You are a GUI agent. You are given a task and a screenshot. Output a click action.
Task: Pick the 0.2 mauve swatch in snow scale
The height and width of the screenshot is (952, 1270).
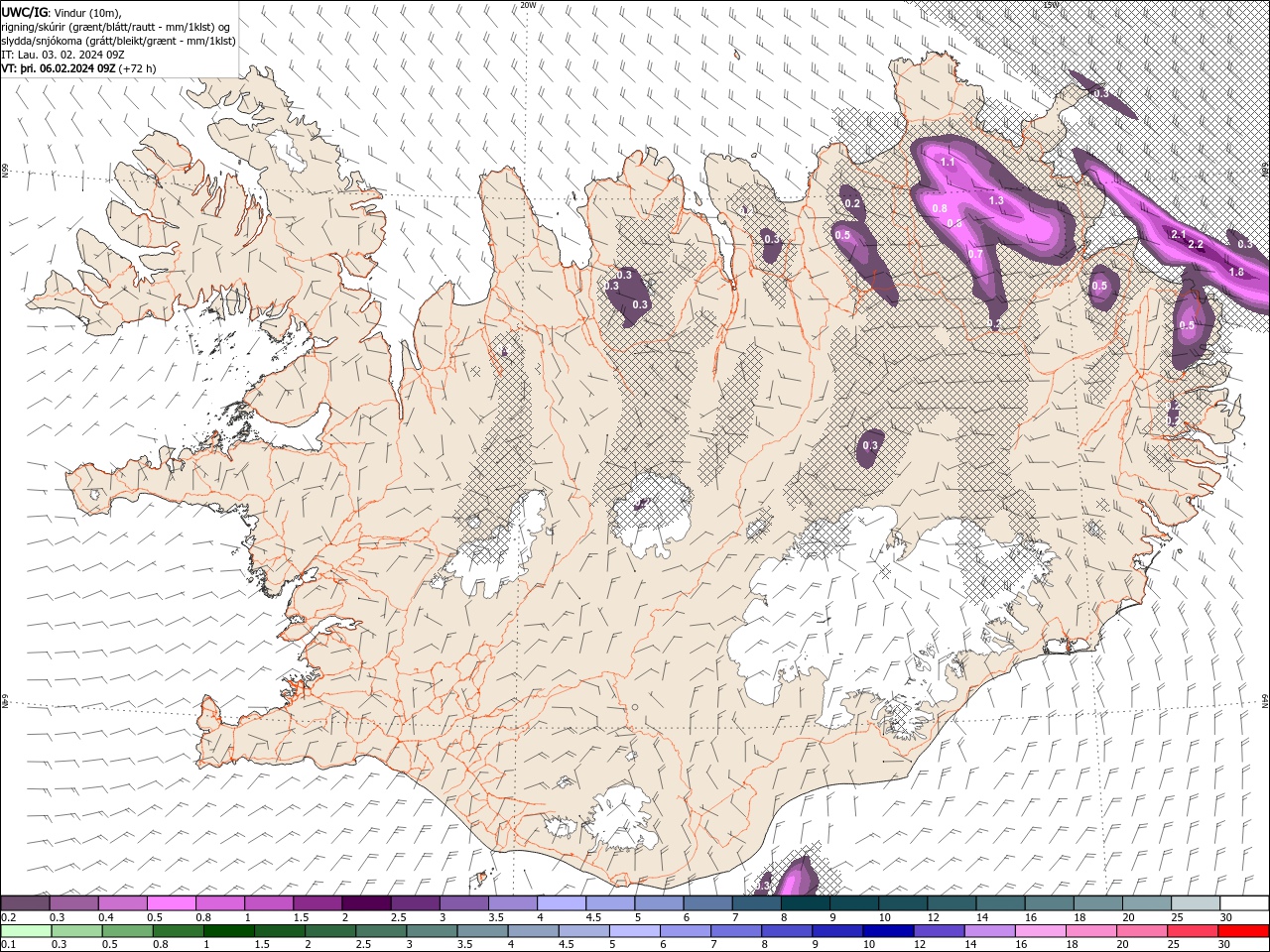[x=25, y=902]
